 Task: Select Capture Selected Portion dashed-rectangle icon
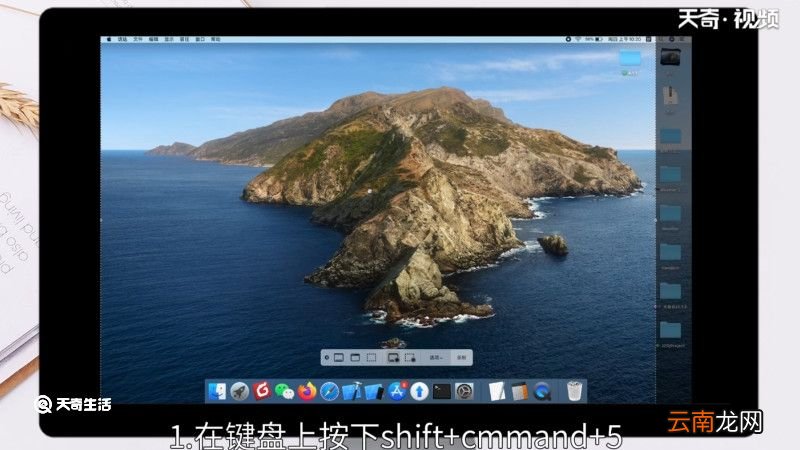[371, 358]
